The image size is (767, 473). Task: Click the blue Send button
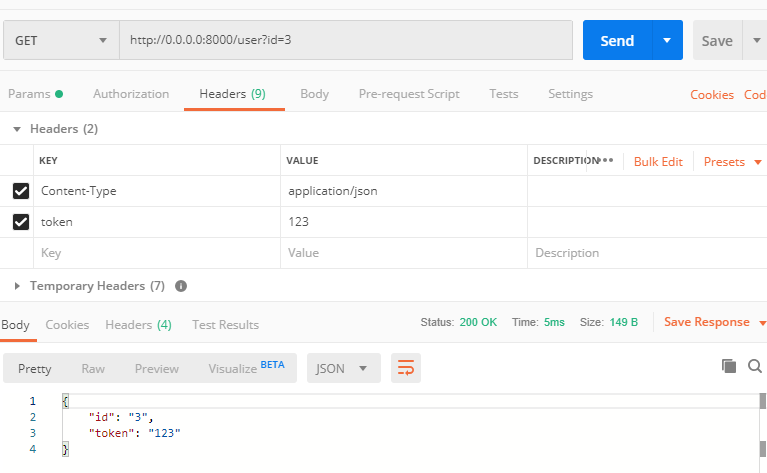point(616,41)
